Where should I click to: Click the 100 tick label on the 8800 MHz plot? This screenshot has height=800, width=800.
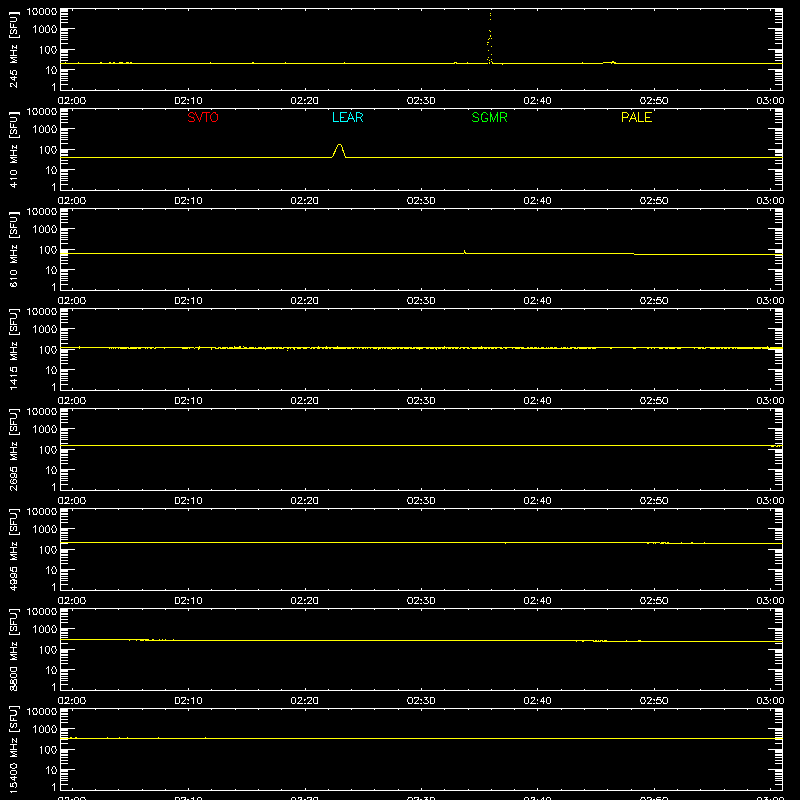click(48, 650)
